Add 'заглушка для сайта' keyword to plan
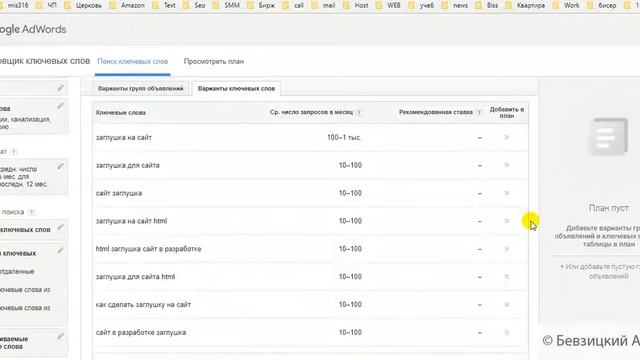Viewport: 640px width, 360px height. coord(507,165)
